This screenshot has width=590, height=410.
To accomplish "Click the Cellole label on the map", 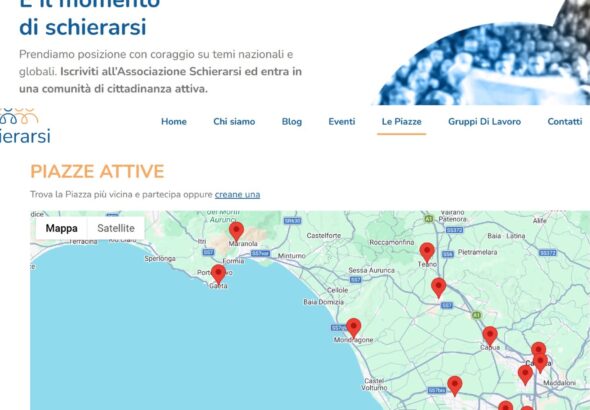I will pyautogui.click(x=338, y=290).
